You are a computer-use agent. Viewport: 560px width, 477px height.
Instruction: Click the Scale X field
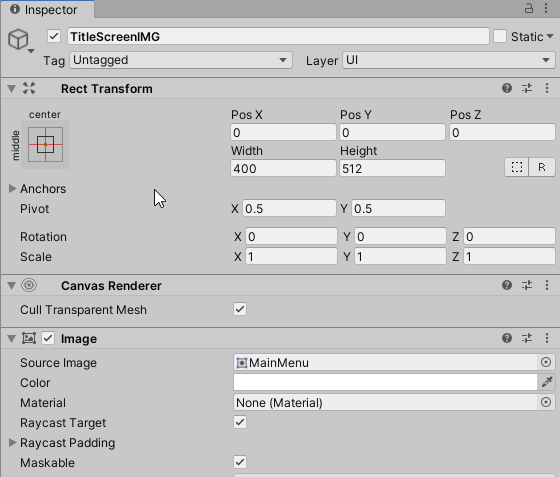coord(291,256)
